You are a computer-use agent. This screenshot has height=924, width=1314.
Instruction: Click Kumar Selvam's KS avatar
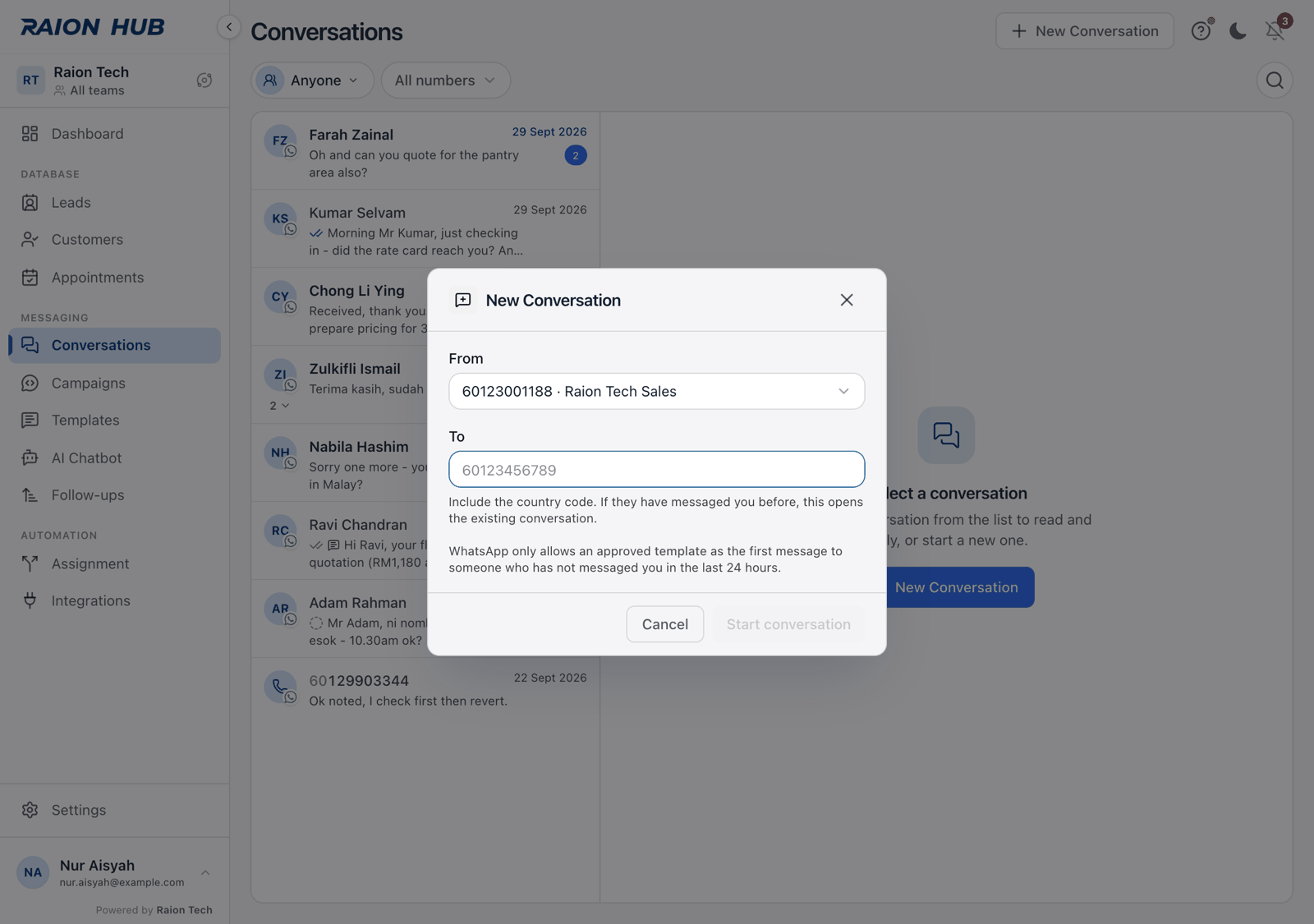(x=280, y=218)
